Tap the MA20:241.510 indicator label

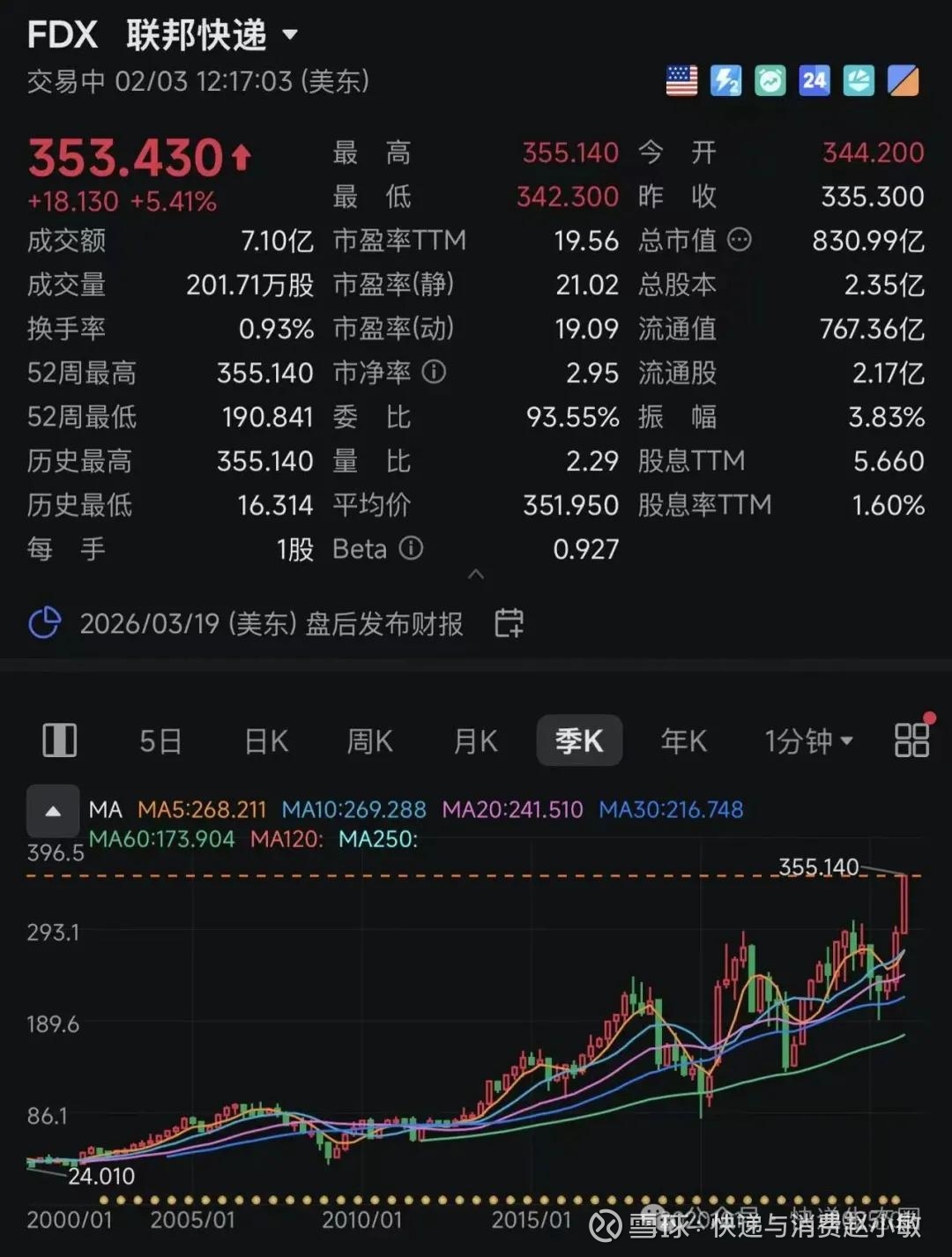click(x=512, y=809)
